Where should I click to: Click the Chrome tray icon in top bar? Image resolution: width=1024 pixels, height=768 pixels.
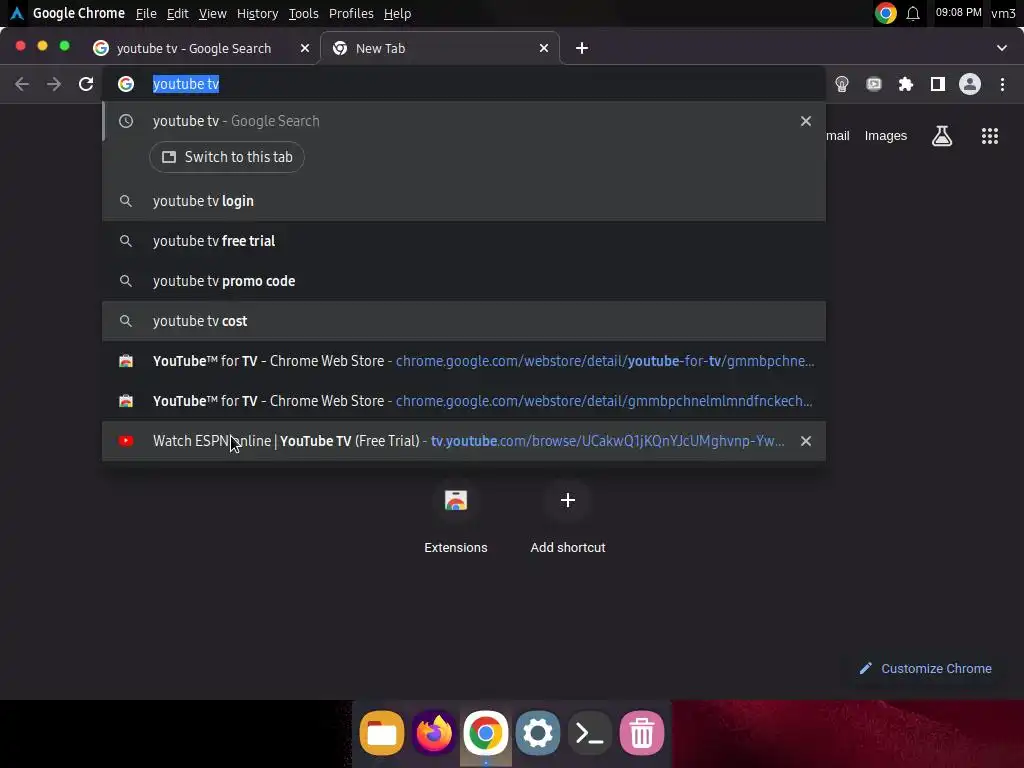[886, 13]
